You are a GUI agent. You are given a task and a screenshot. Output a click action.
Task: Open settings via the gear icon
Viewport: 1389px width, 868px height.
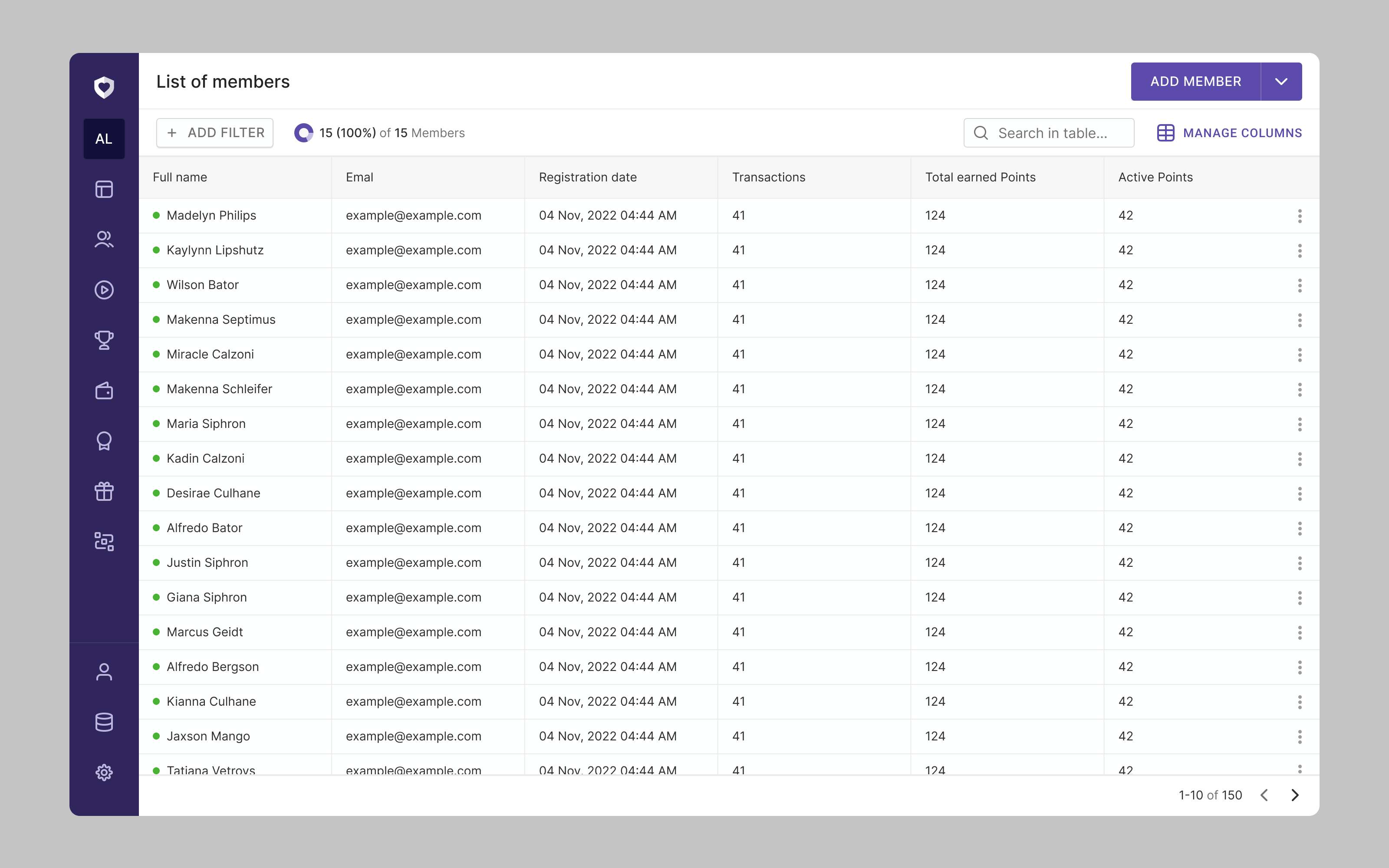coord(104,772)
